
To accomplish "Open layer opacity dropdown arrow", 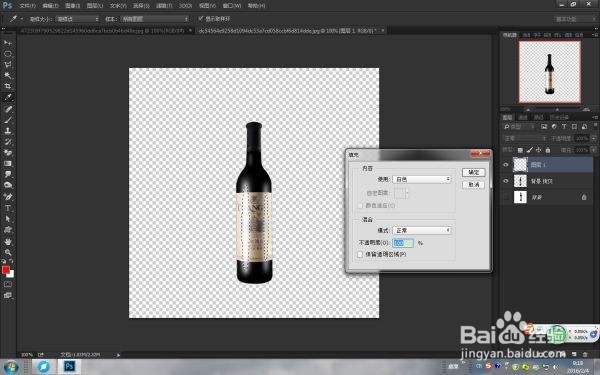I will (594, 138).
